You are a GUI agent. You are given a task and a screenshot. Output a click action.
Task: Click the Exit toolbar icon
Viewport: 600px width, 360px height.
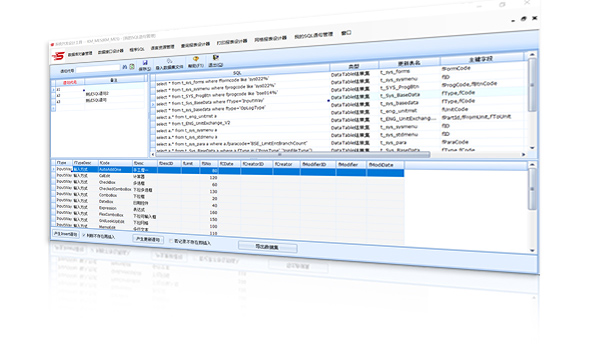[216, 58]
